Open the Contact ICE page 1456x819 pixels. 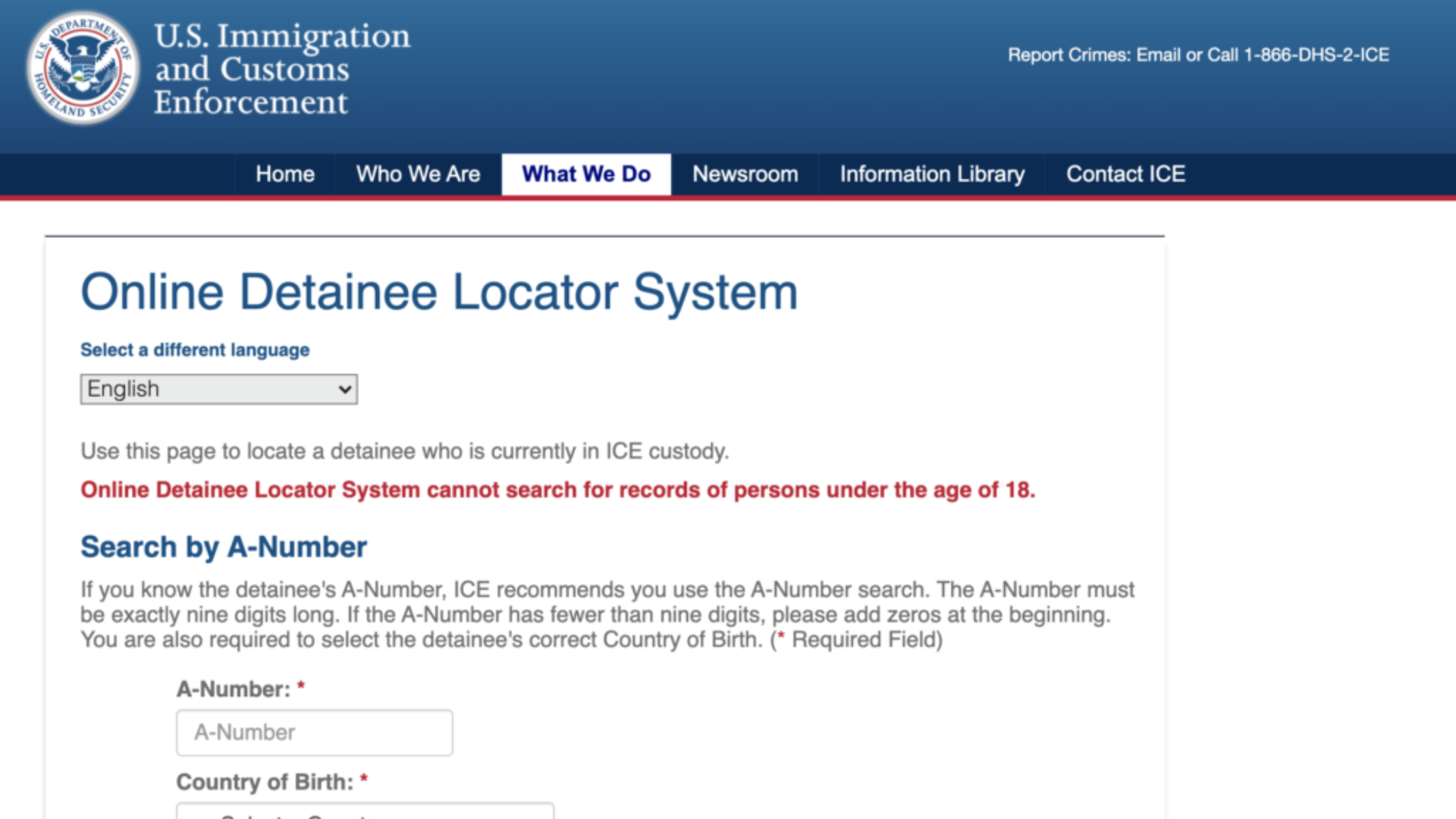click(1125, 174)
